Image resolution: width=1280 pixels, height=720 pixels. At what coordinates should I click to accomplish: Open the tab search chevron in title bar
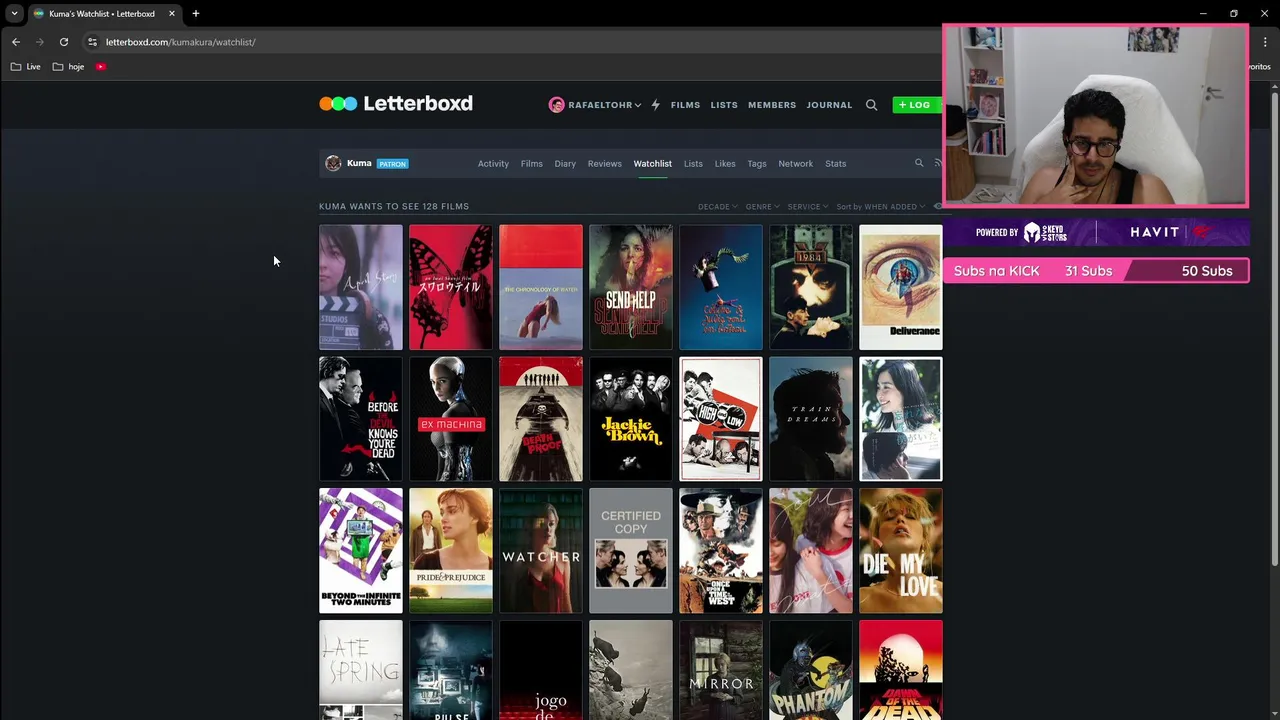[x=14, y=14]
